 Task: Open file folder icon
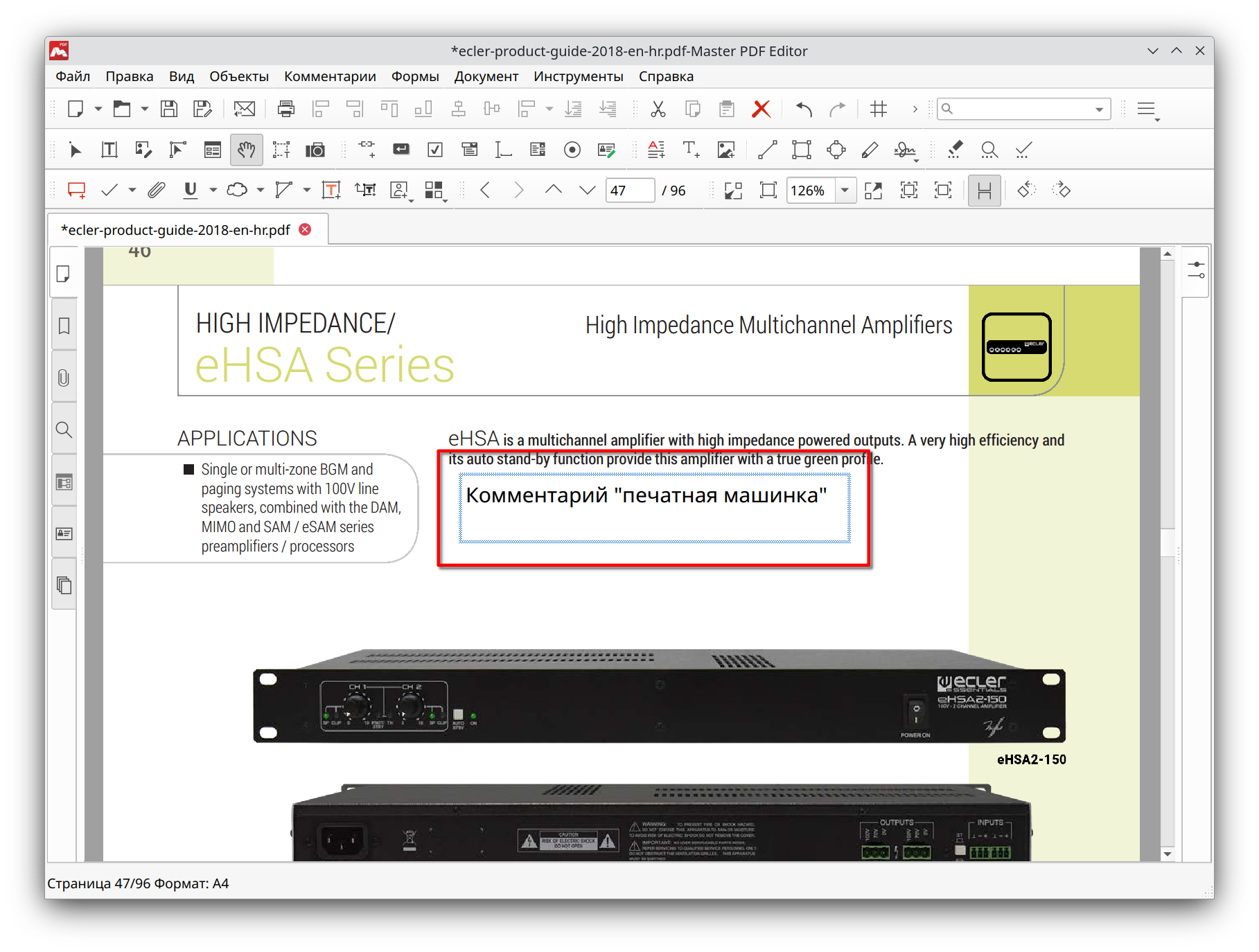122,109
